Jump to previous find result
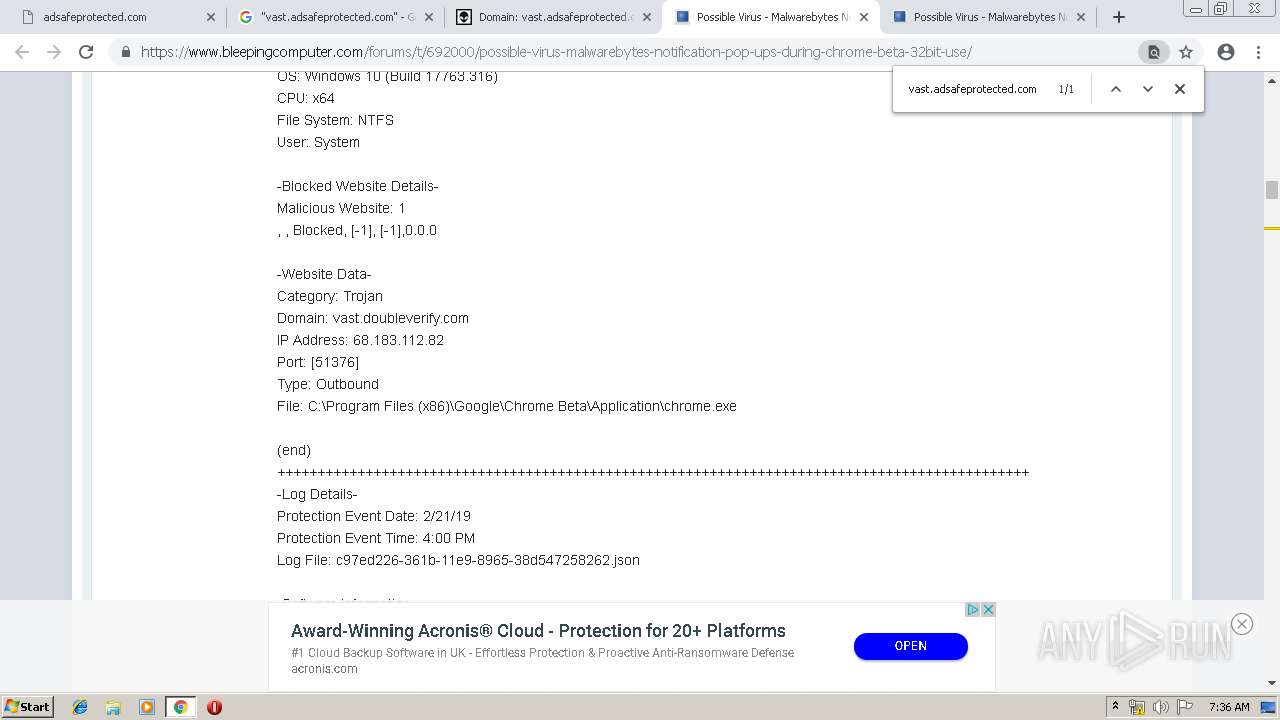Viewport: 1280px width, 720px height. click(1116, 89)
